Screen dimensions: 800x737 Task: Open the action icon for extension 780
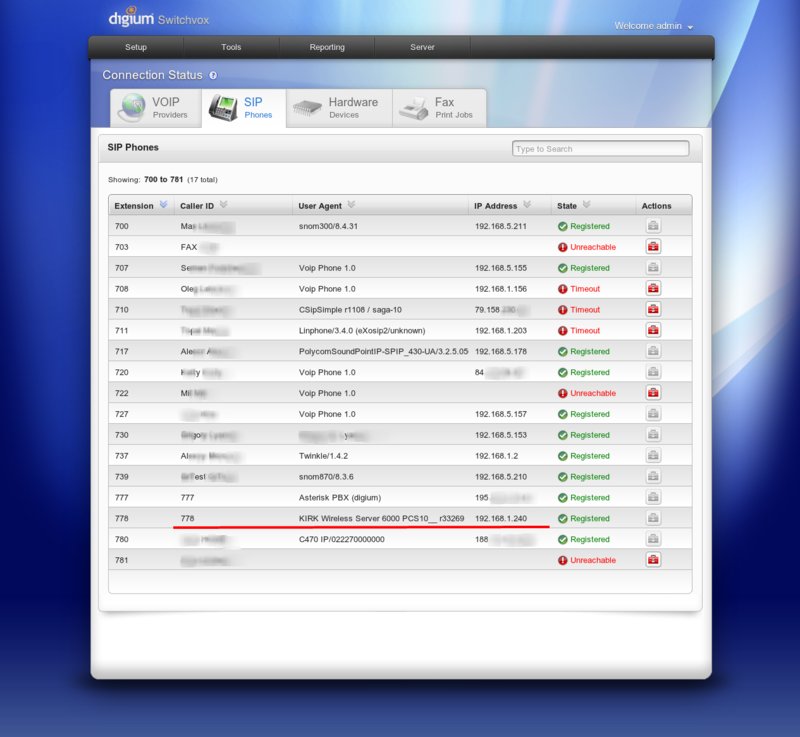coord(653,539)
